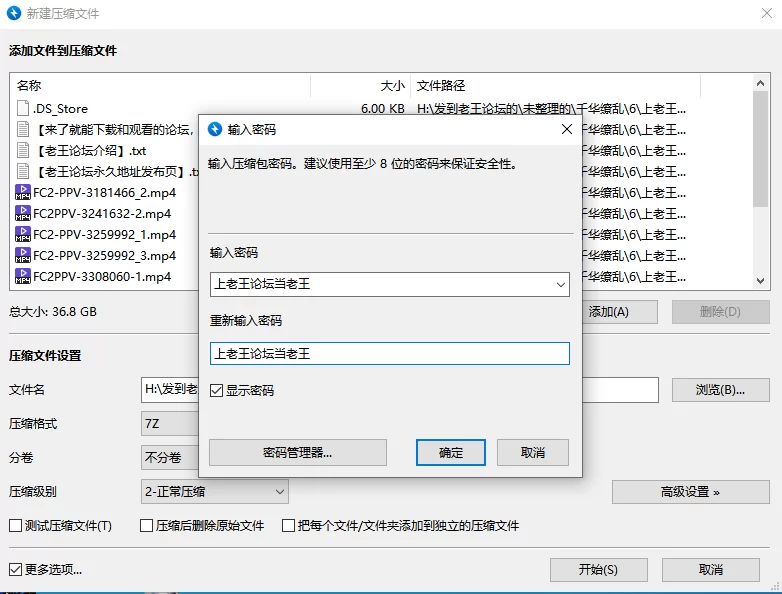Toggle the 更多选项... checkbox
The height and width of the screenshot is (594, 782).
(x=15, y=570)
